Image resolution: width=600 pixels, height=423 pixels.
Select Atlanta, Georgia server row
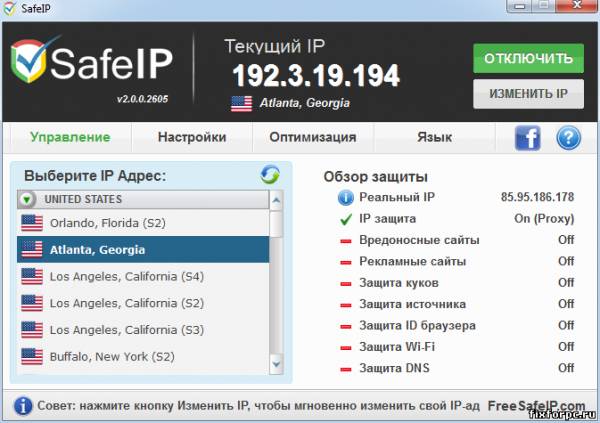click(x=143, y=250)
